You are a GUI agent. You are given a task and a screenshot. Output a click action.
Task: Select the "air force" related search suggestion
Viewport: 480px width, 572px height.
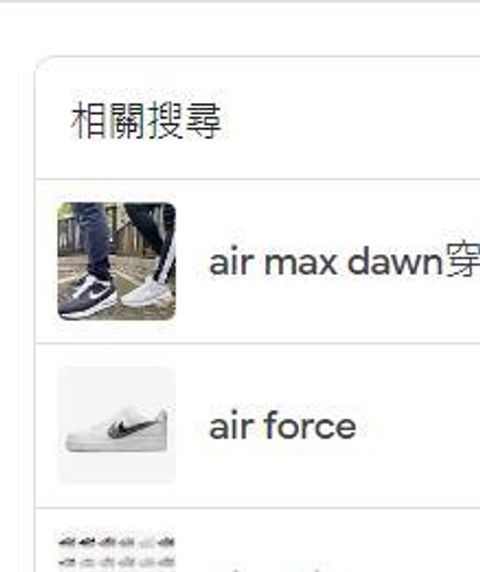(x=283, y=425)
